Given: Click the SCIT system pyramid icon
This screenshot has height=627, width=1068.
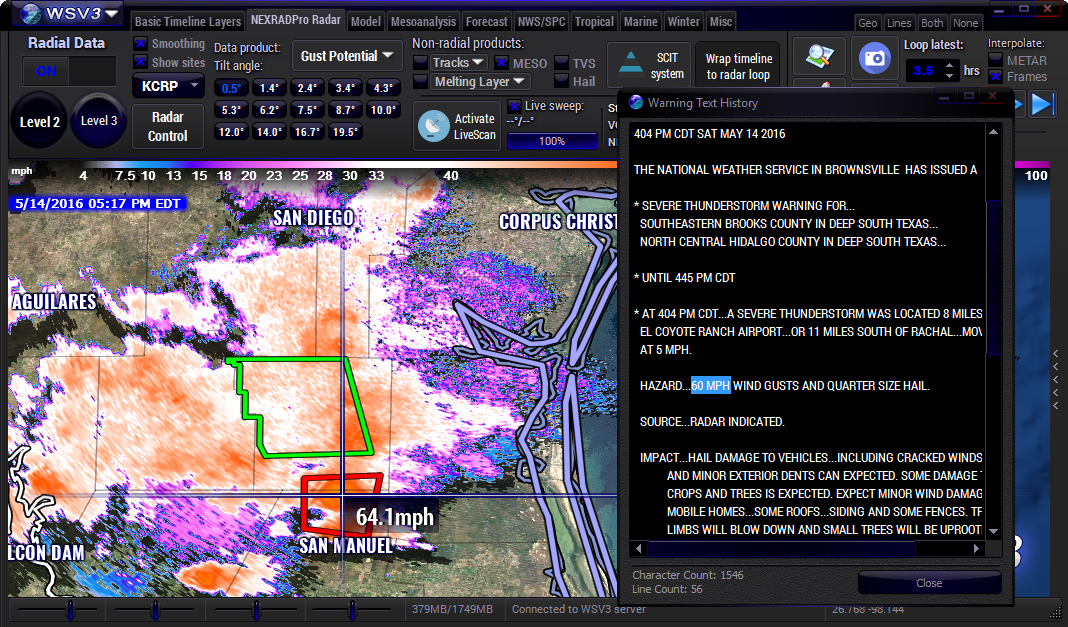Looking at the screenshot, I should (630, 63).
